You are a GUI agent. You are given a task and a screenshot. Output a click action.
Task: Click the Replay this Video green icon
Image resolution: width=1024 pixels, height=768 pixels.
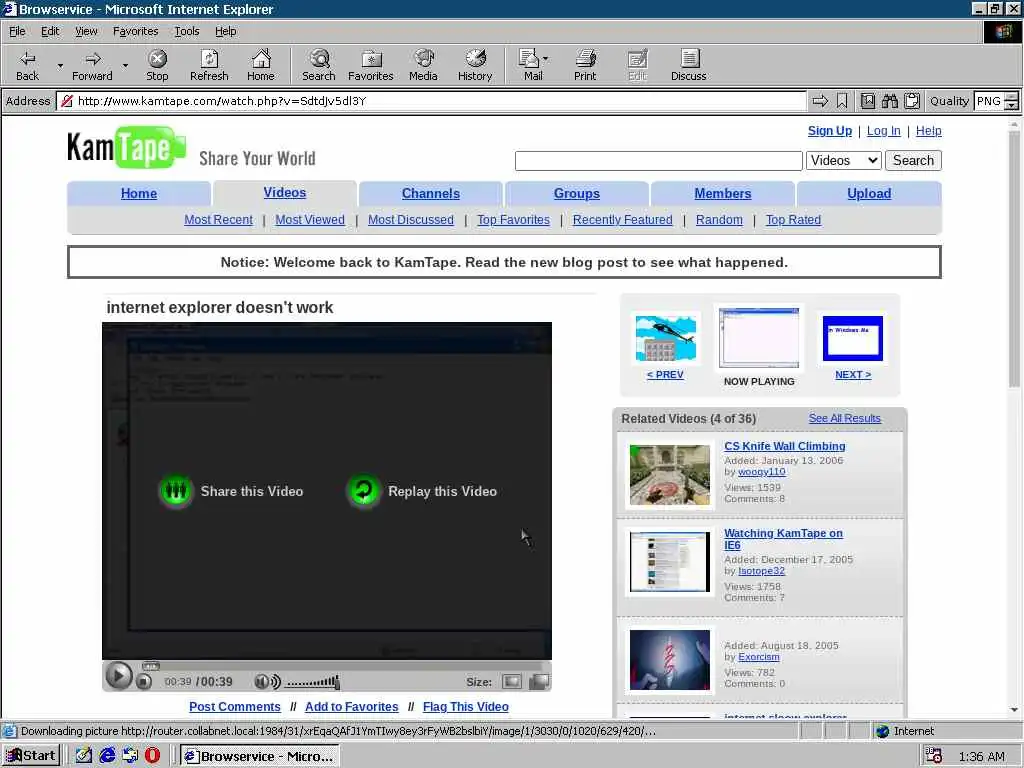click(363, 490)
